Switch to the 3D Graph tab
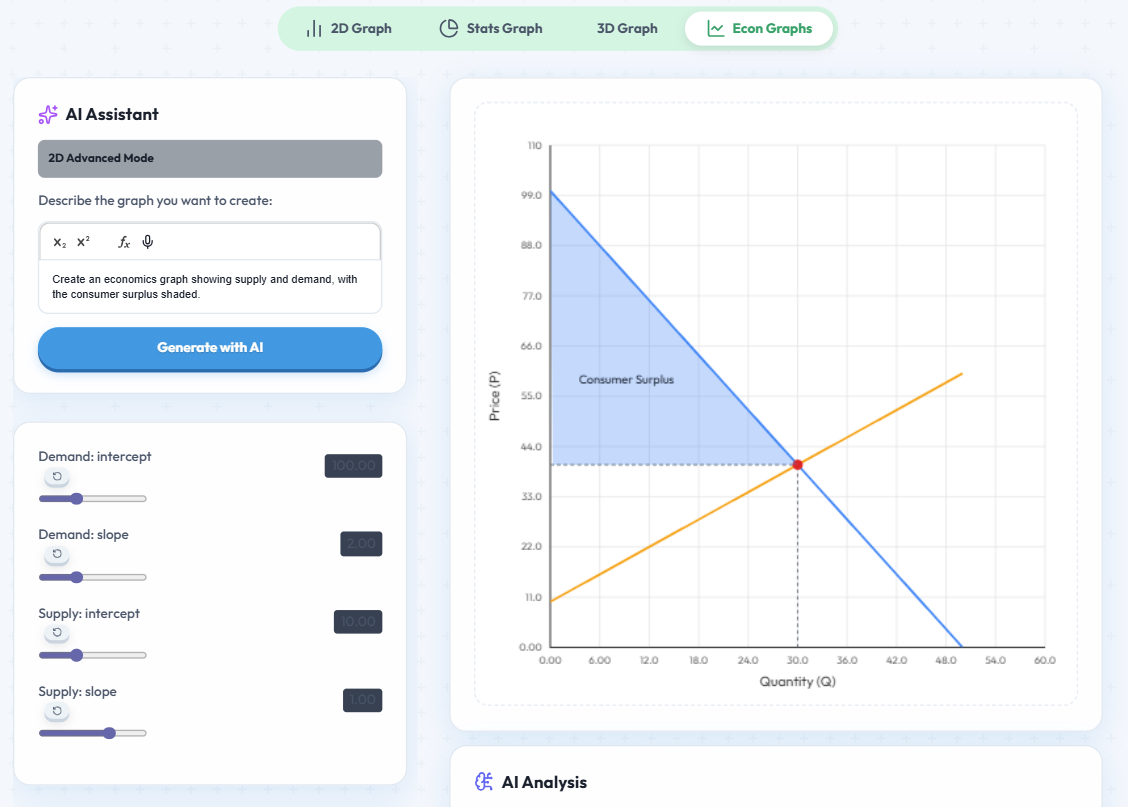Viewport: 1128px width, 807px height. 627,28
